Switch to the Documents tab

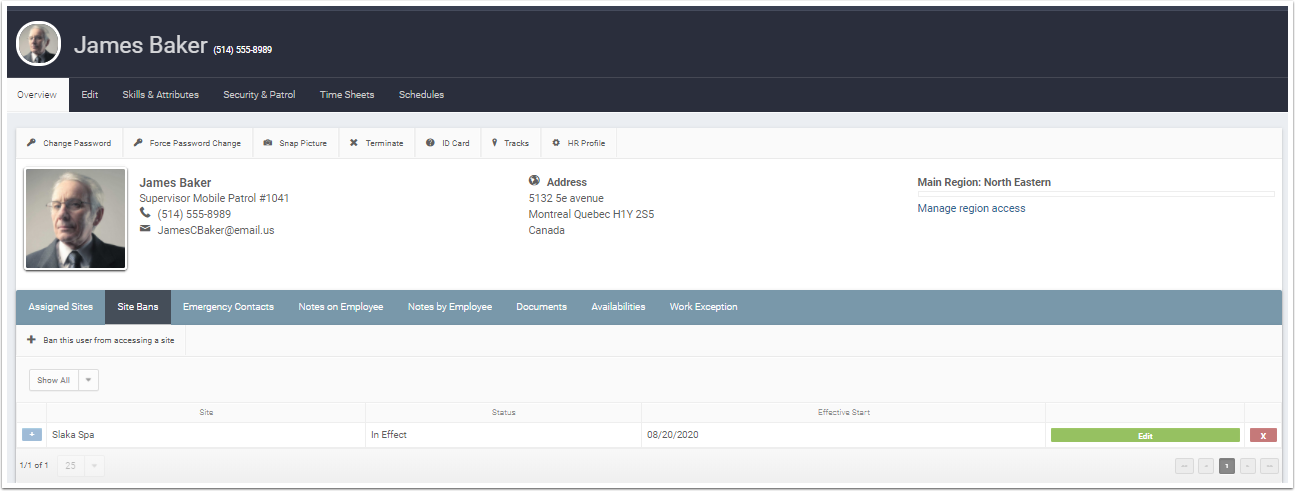point(541,307)
